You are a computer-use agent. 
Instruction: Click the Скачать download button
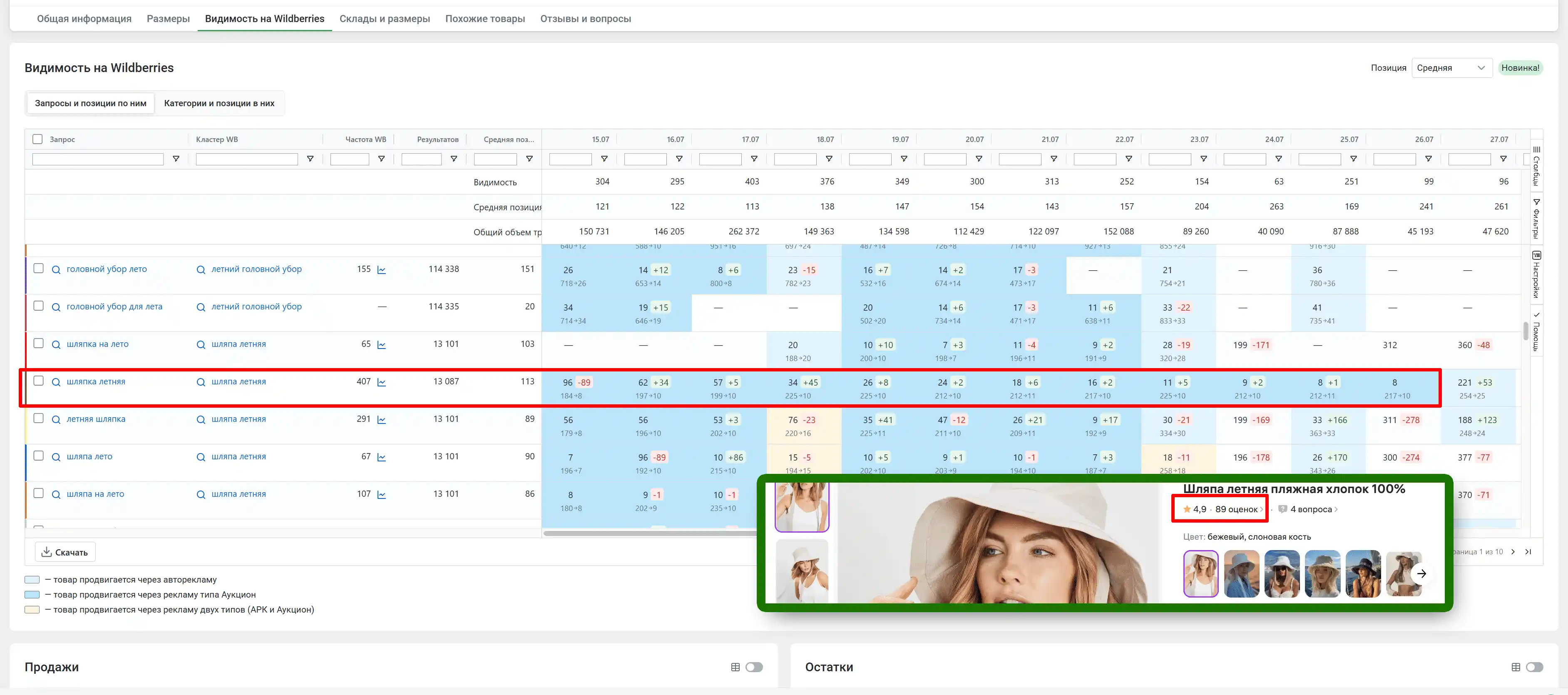point(65,552)
